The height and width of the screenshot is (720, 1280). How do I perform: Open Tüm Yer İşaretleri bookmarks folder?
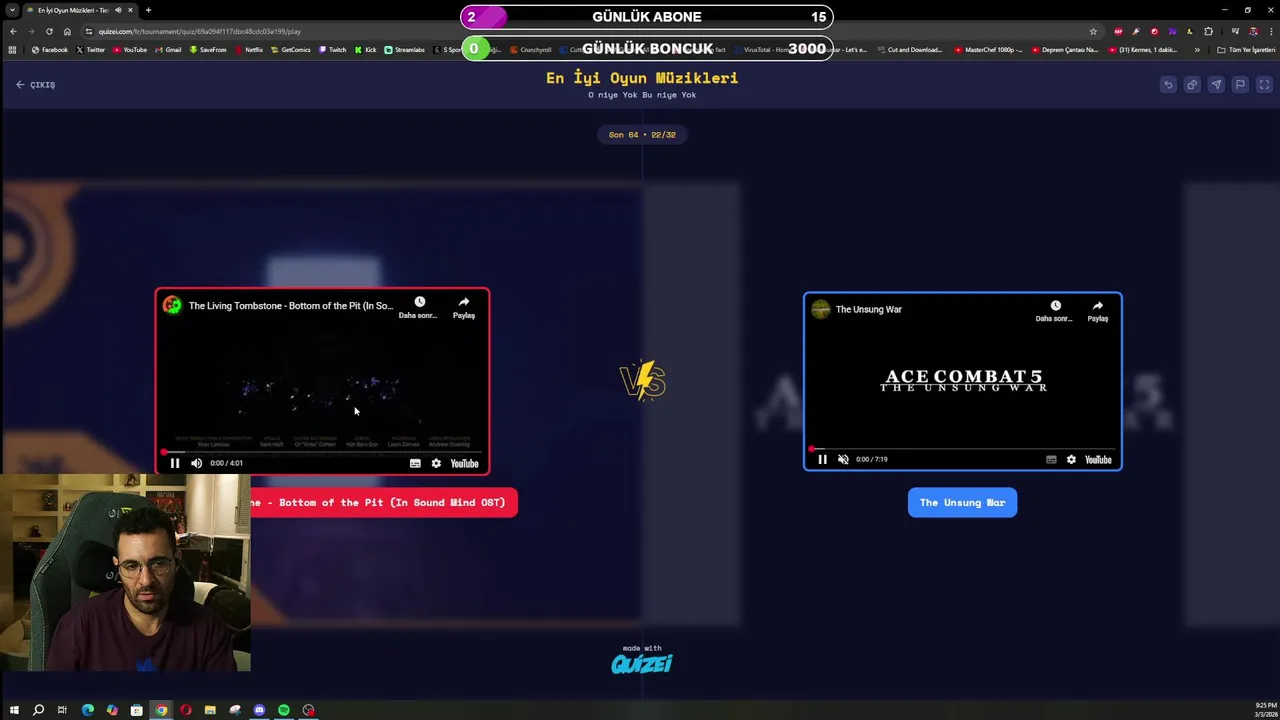[1246, 49]
